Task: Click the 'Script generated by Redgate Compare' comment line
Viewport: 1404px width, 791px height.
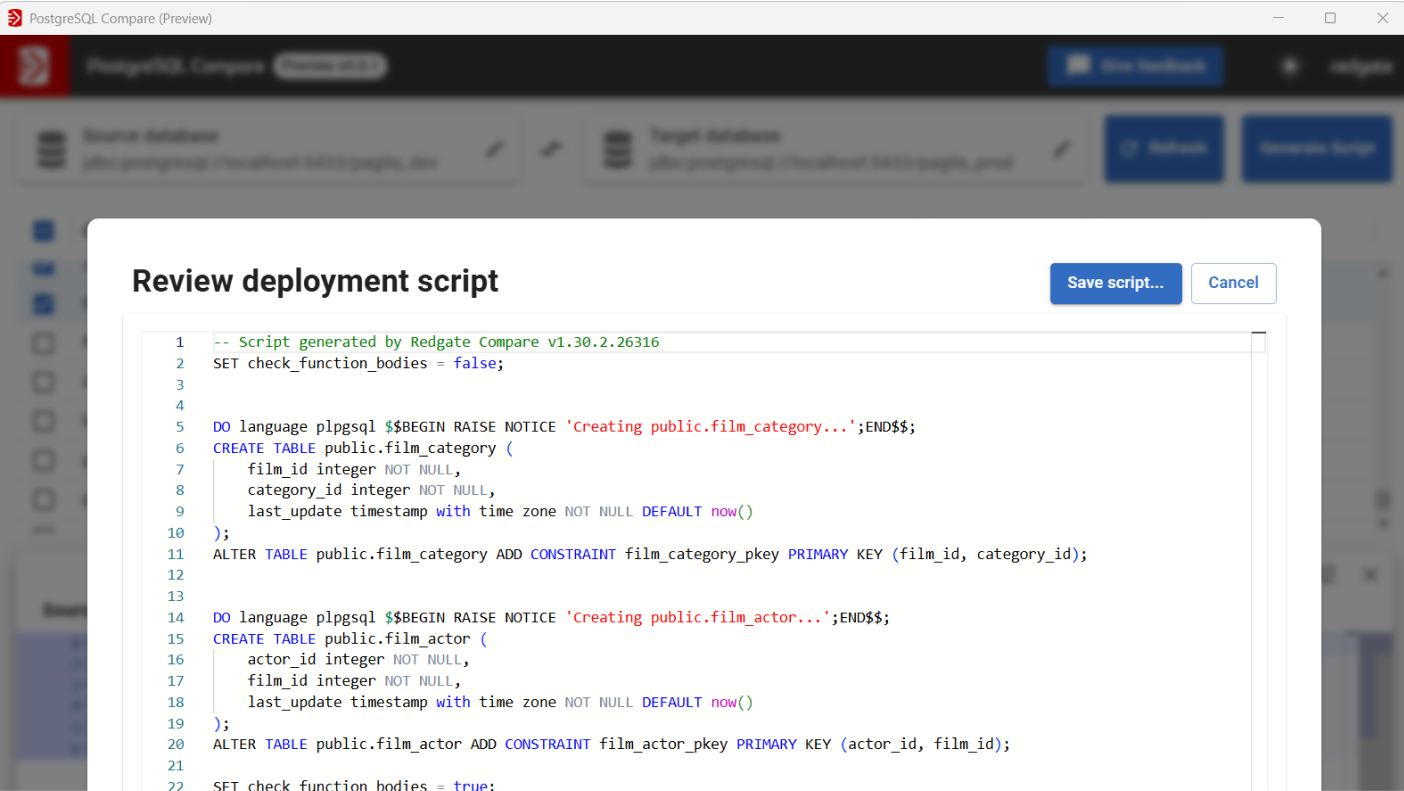Action: pos(436,342)
